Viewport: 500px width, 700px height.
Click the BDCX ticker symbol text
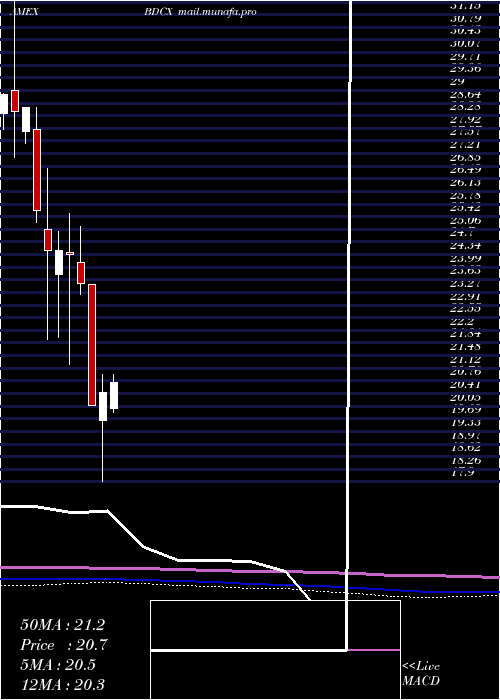(x=158, y=12)
